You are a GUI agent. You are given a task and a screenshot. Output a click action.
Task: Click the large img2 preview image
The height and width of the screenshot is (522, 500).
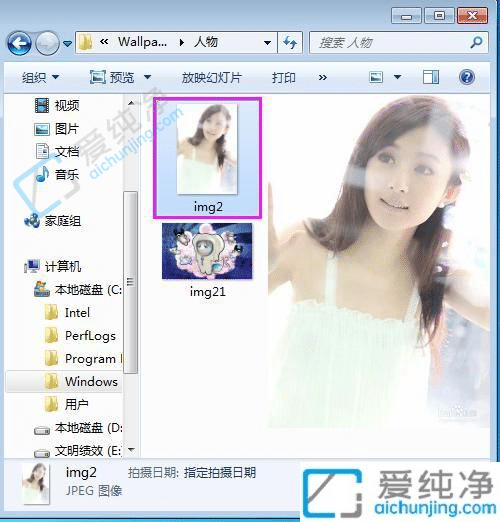(x=379, y=261)
